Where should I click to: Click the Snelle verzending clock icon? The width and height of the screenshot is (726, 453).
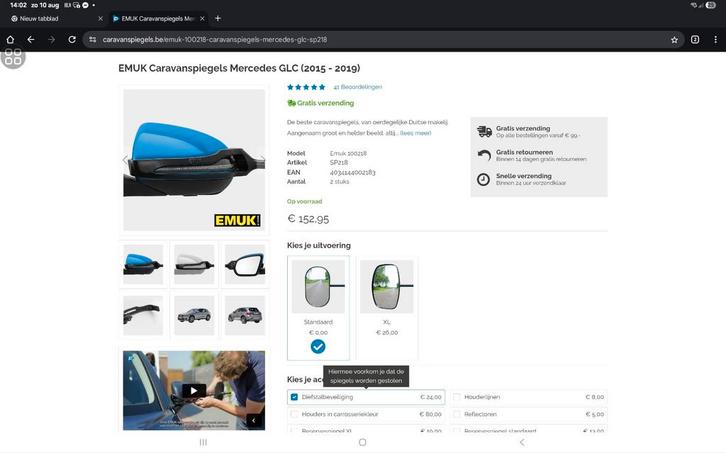[x=483, y=179]
